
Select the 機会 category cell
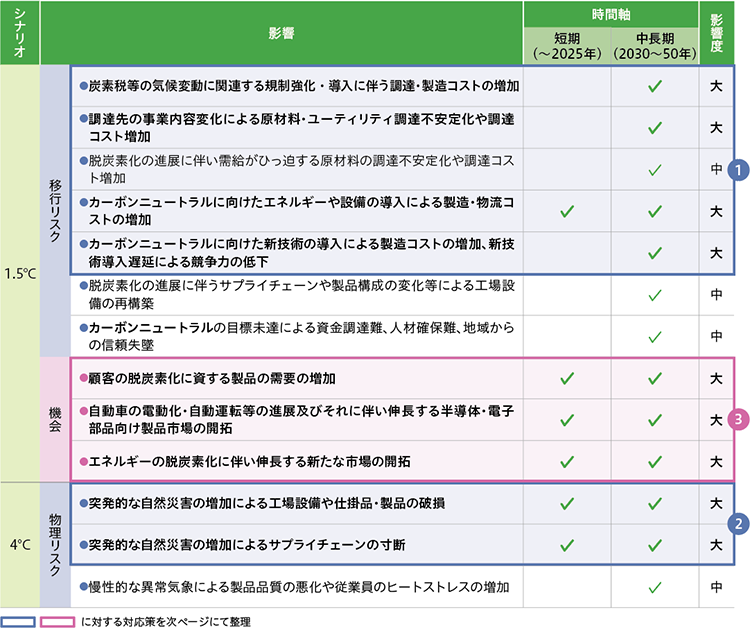point(54,420)
